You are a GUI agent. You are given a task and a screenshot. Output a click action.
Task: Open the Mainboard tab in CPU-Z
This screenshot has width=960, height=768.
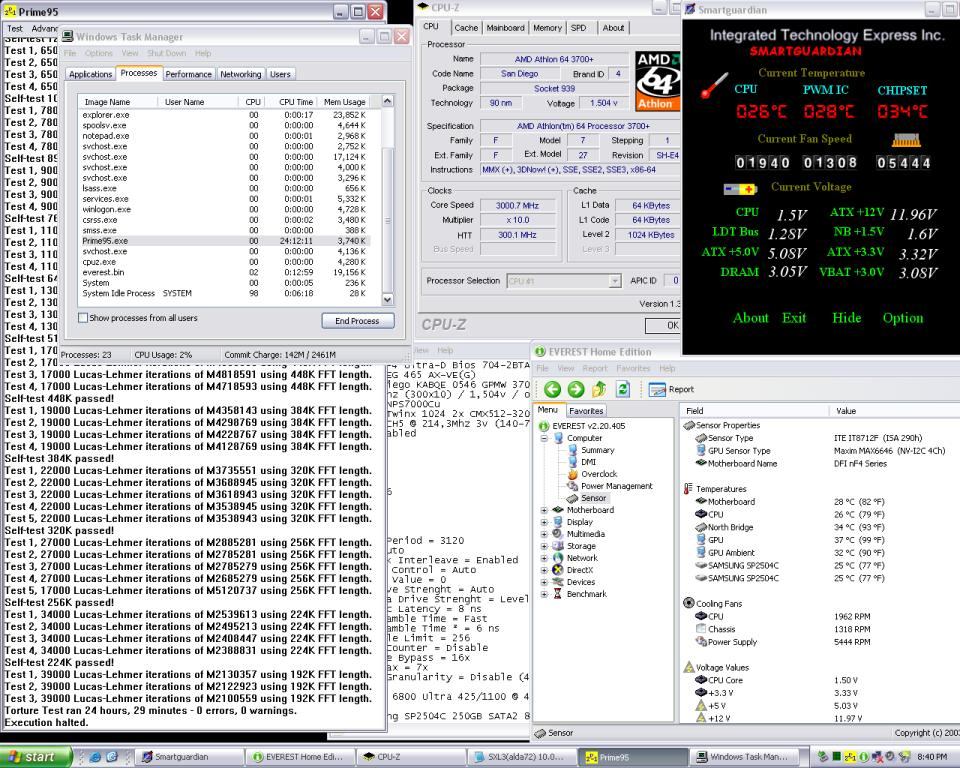click(x=505, y=28)
